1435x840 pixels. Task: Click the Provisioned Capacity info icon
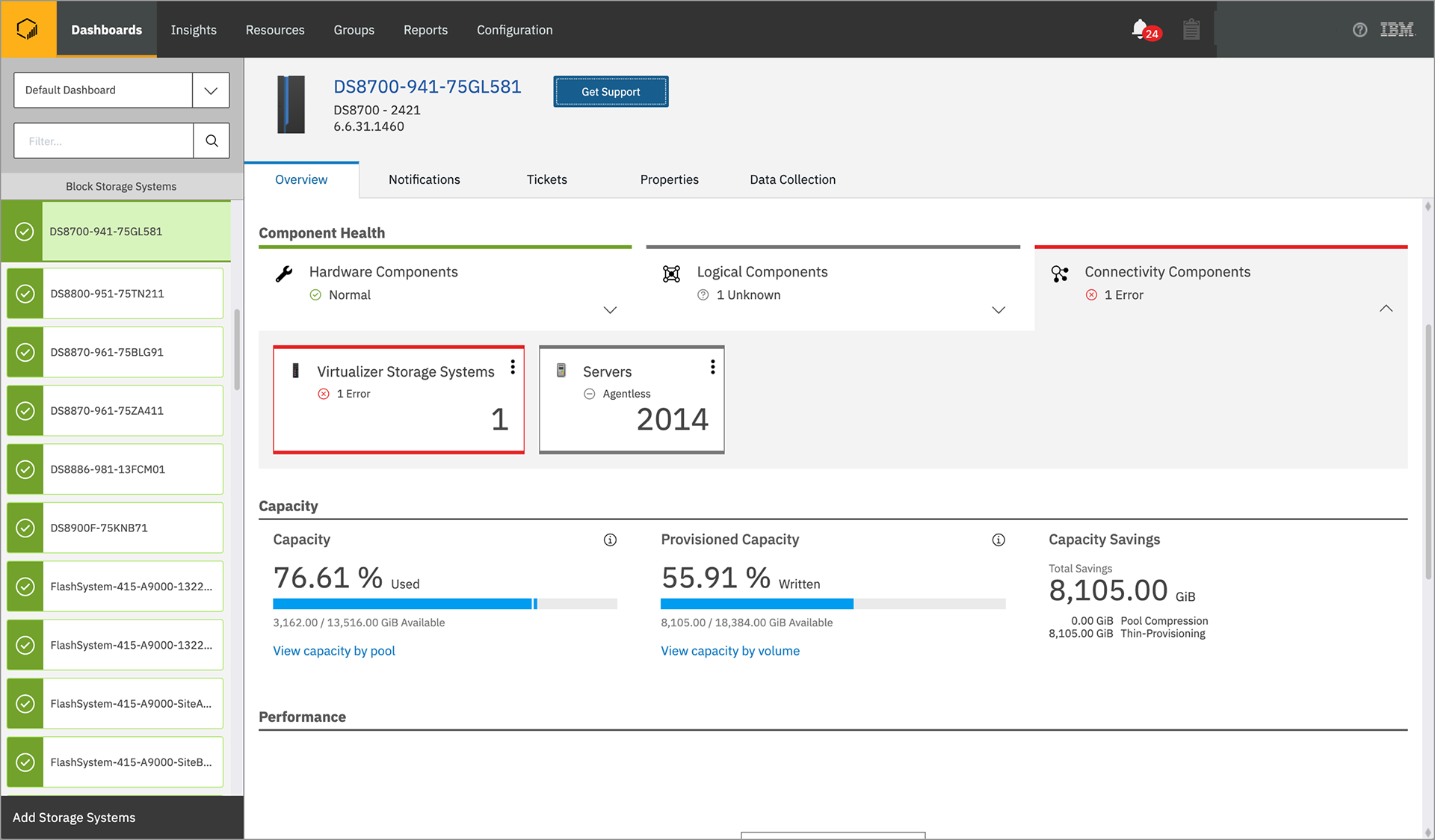tap(999, 540)
